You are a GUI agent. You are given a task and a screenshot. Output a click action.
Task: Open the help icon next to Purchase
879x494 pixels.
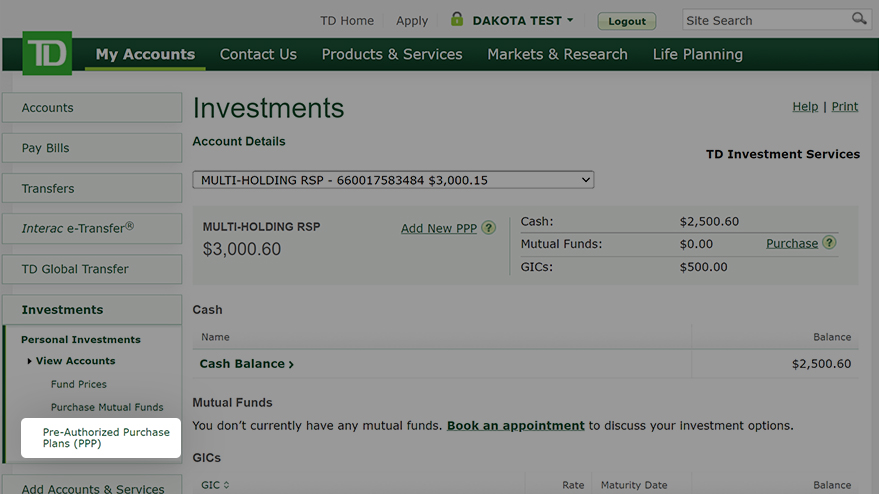[829, 243]
